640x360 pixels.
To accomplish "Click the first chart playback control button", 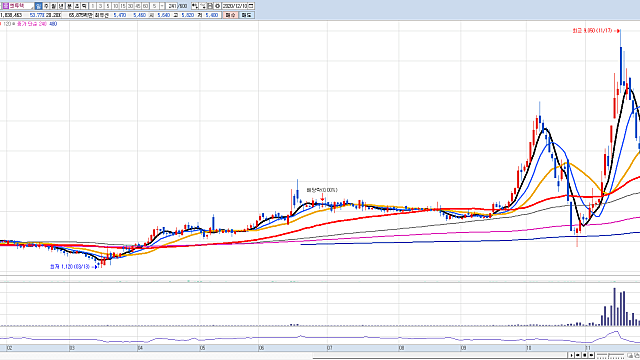I will point(571,355).
